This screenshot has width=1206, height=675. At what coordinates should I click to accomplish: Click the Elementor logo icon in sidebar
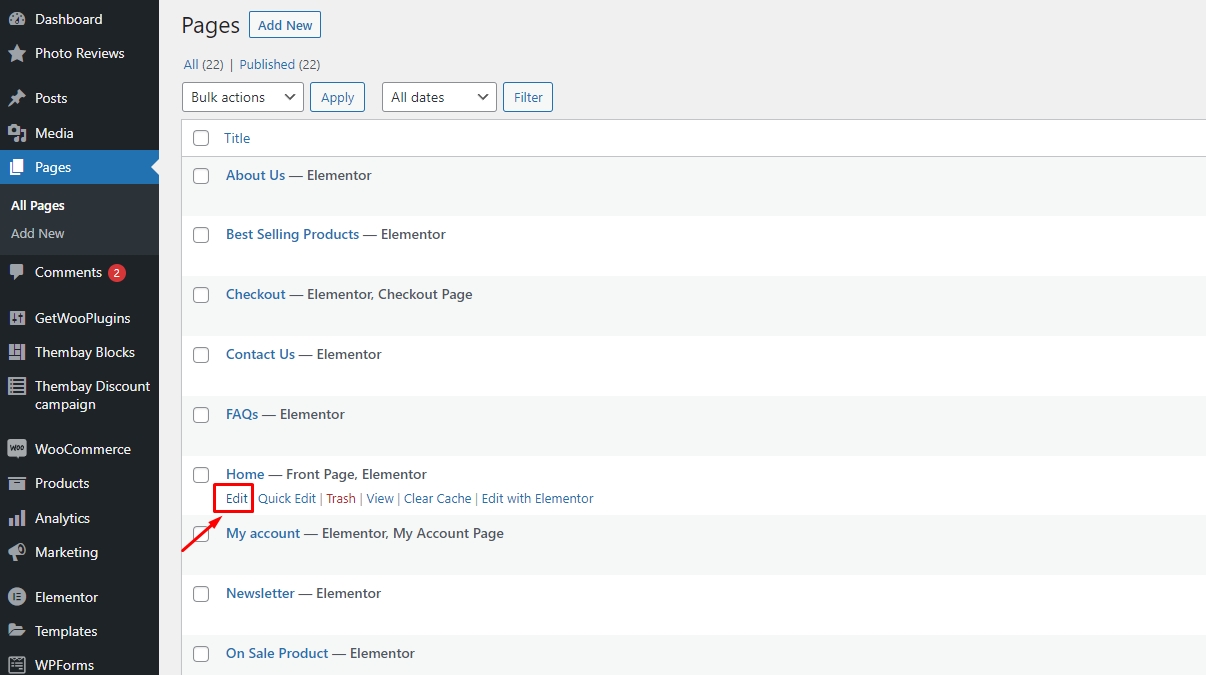(x=17, y=597)
